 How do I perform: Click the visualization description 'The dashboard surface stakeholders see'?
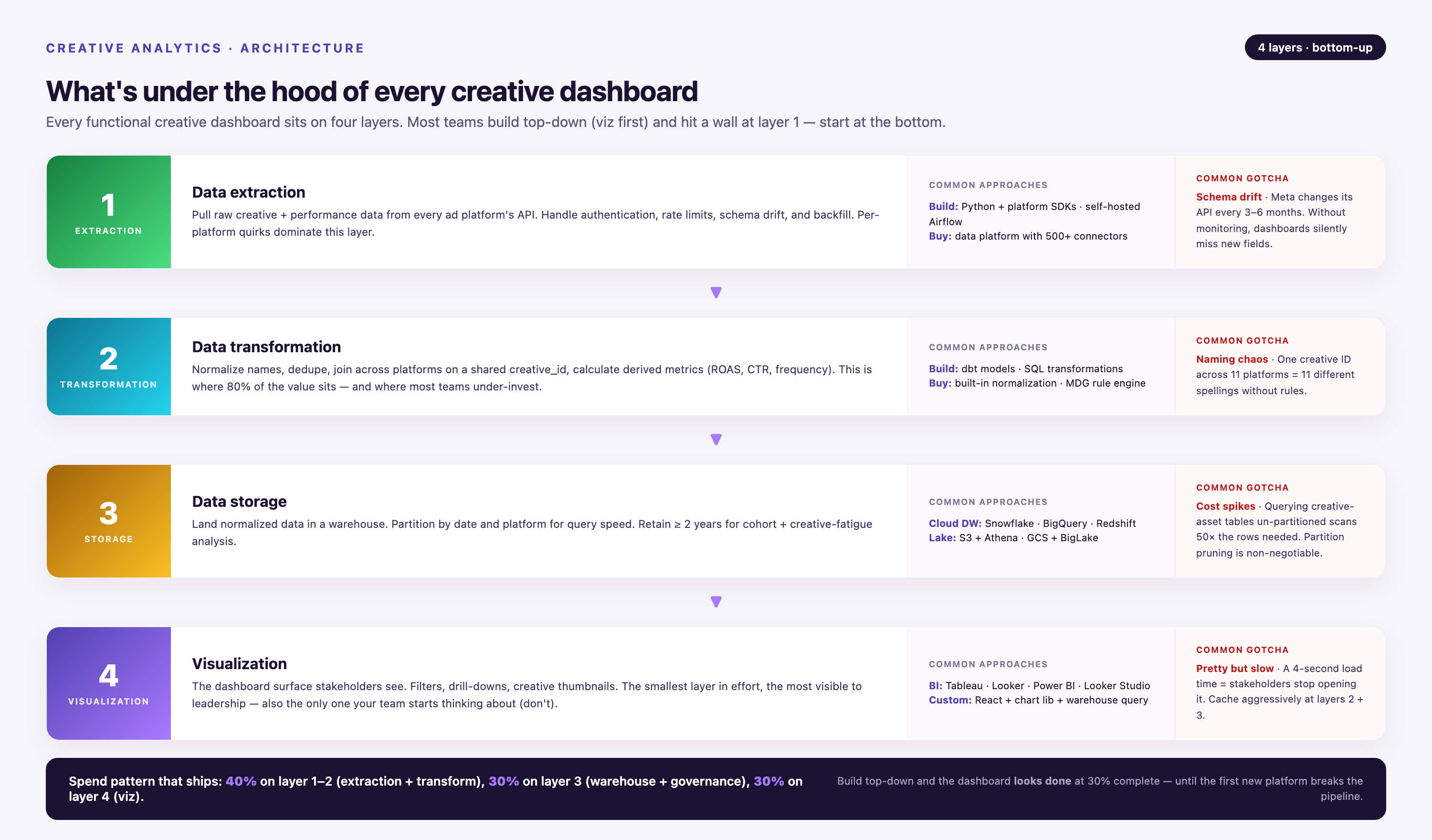point(527,694)
